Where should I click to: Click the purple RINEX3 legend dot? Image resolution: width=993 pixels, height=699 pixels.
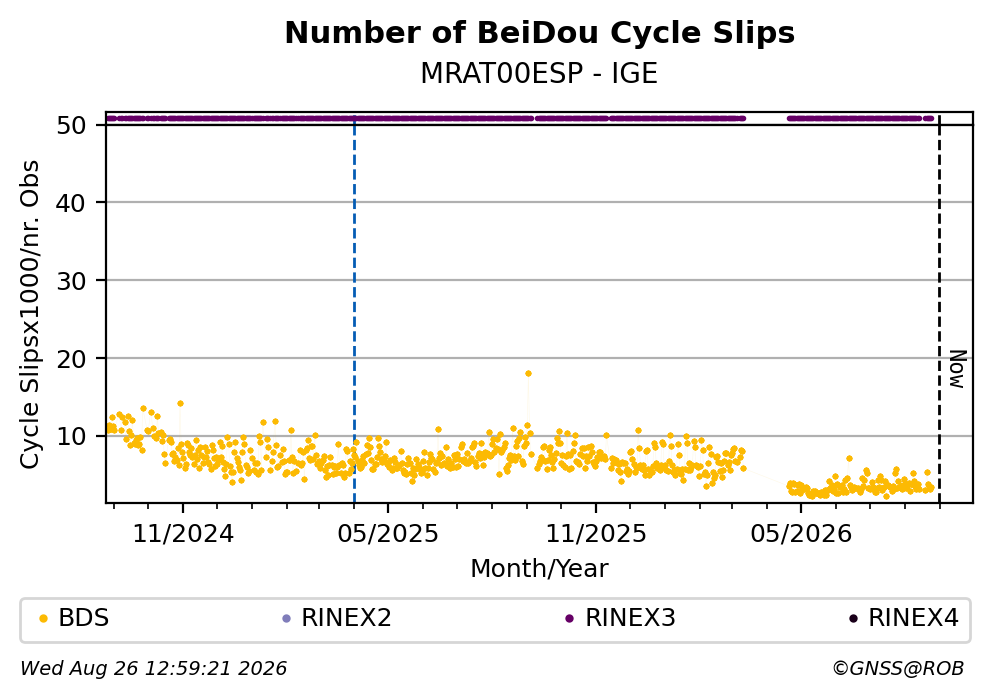pyautogui.click(x=569, y=619)
